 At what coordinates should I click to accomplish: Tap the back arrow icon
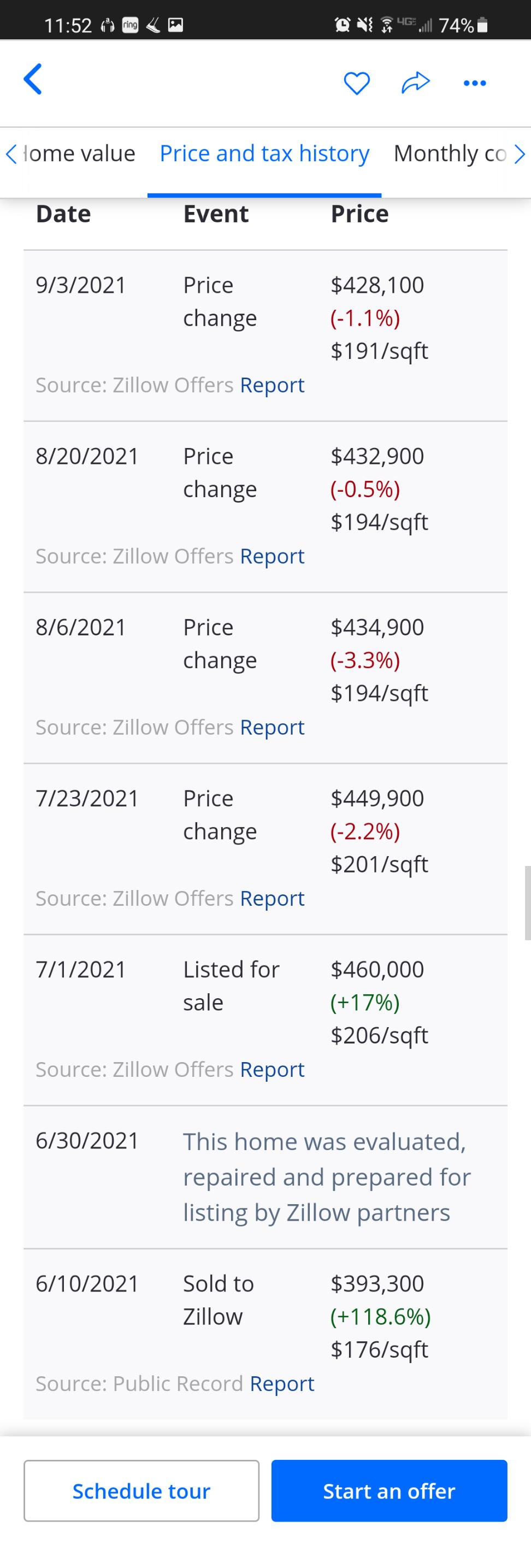[x=33, y=80]
